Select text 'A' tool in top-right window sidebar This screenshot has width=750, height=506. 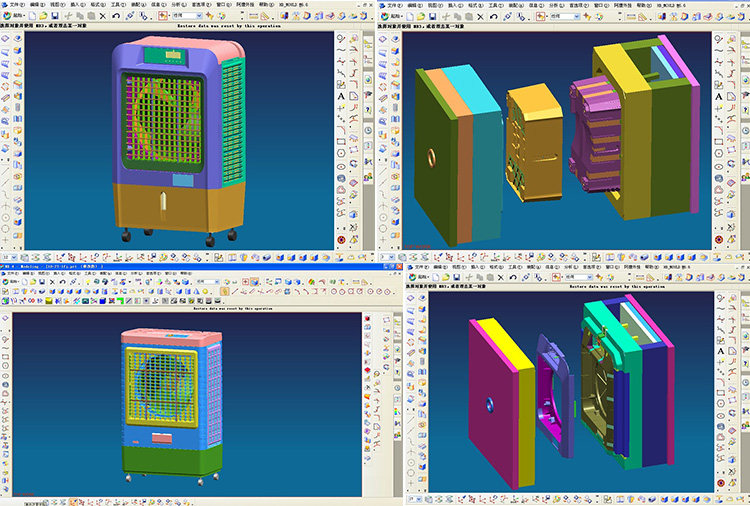(718, 96)
